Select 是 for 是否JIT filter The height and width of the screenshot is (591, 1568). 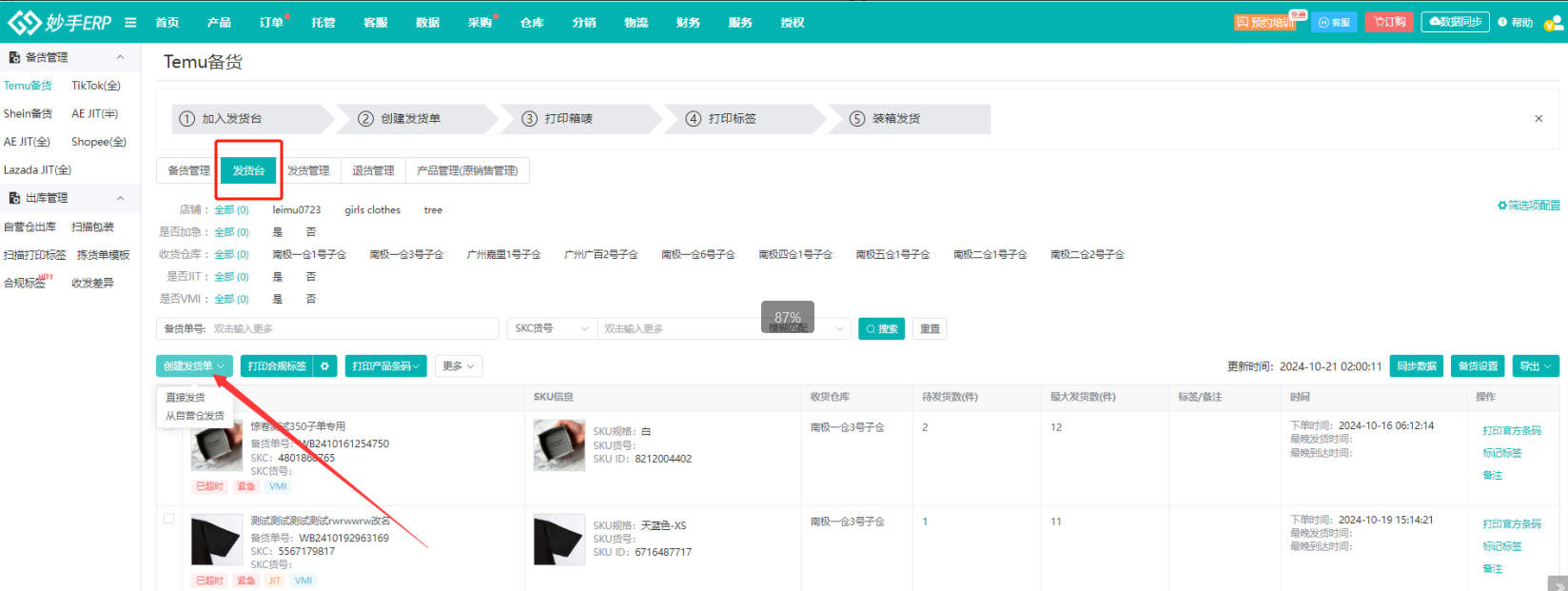278,277
